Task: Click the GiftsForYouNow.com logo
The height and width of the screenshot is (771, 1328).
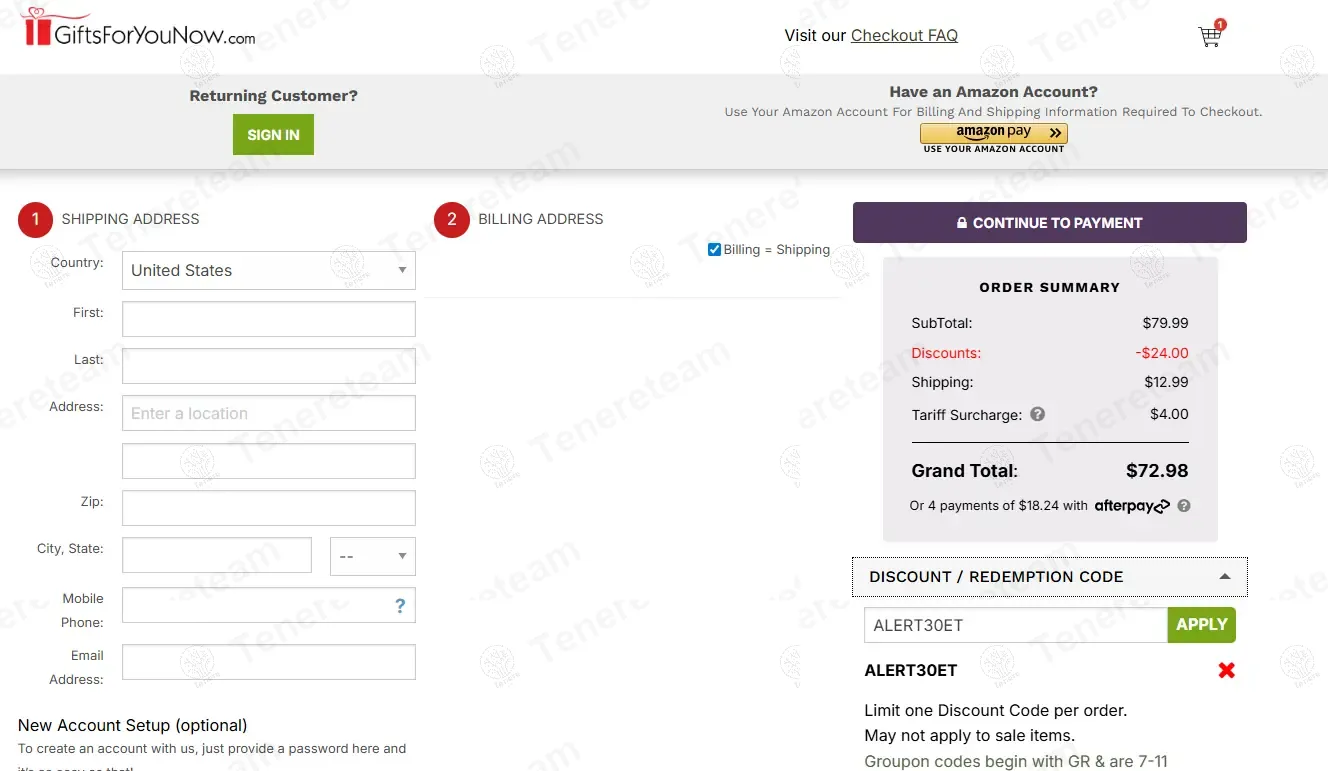Action: (x=139, y=28)
